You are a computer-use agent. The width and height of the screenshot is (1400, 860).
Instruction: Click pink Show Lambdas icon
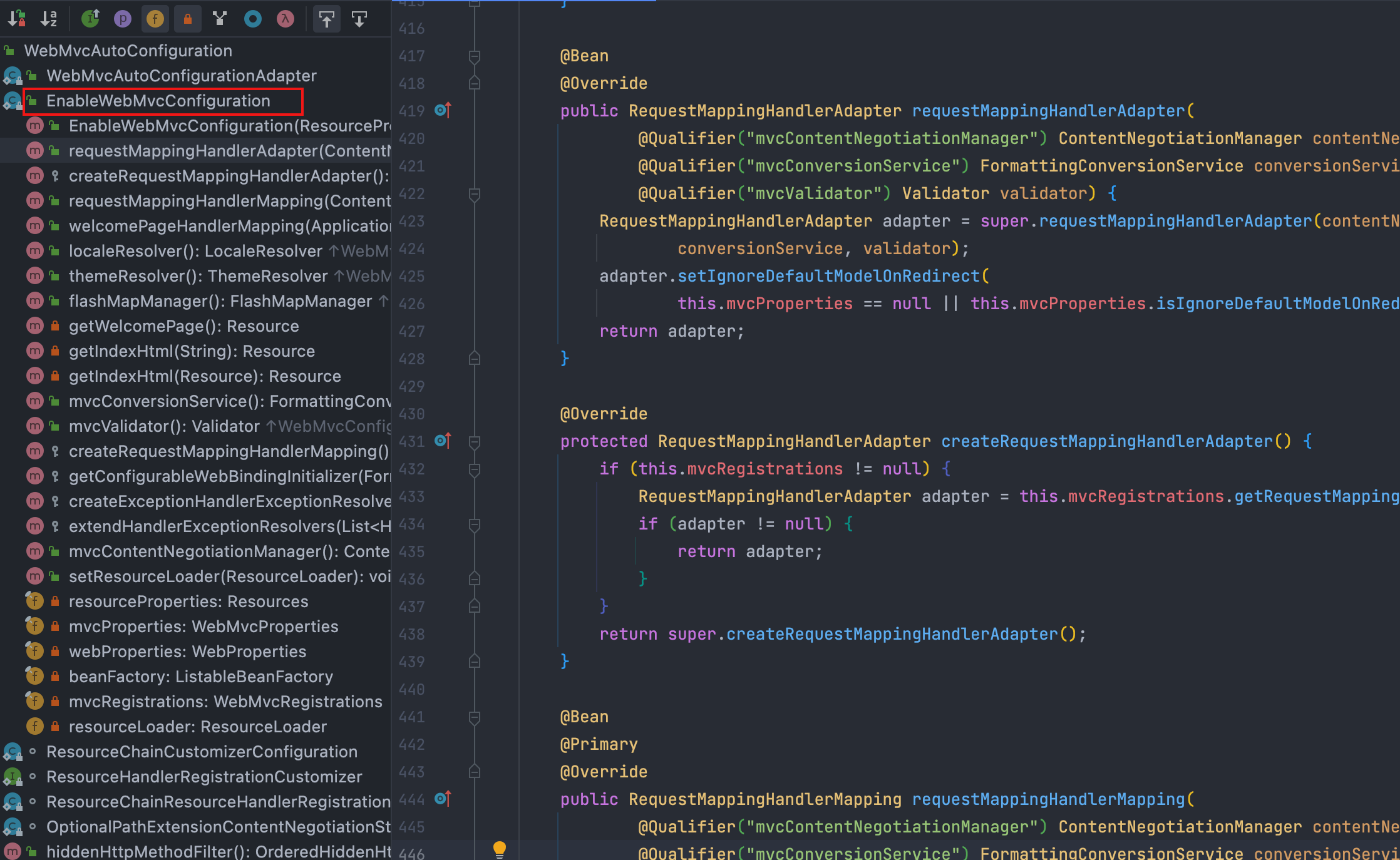point(286,19)
